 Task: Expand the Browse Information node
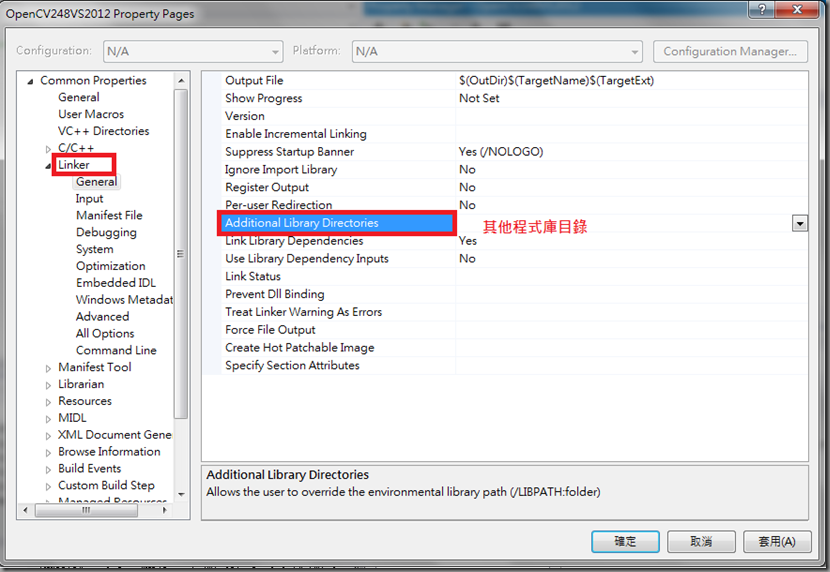tap(48, 453)
